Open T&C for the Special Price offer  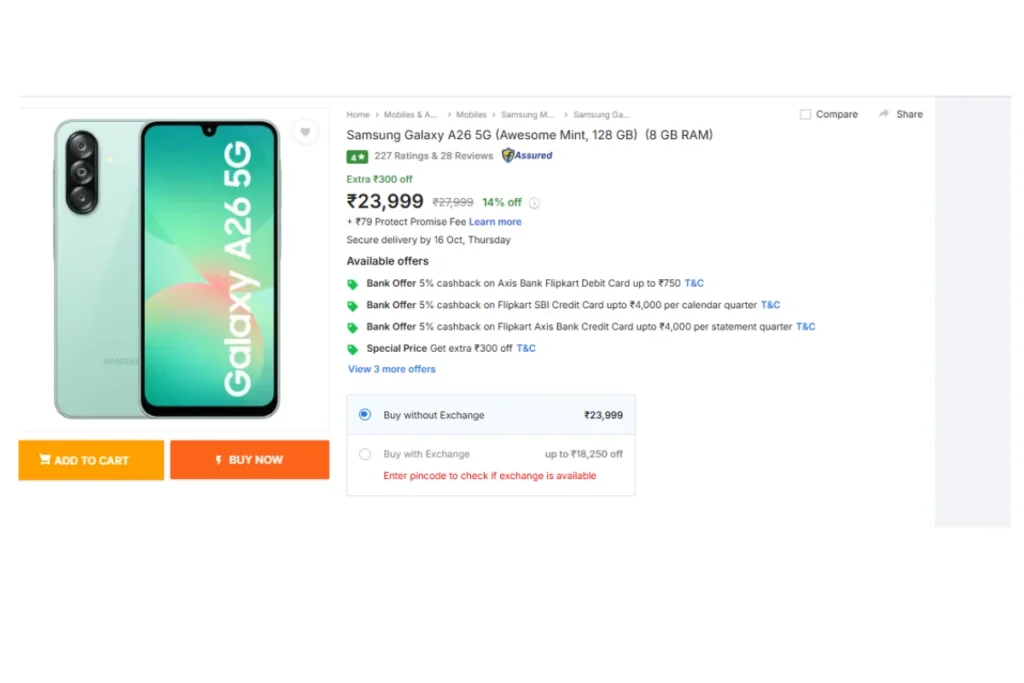coord(526,348)
